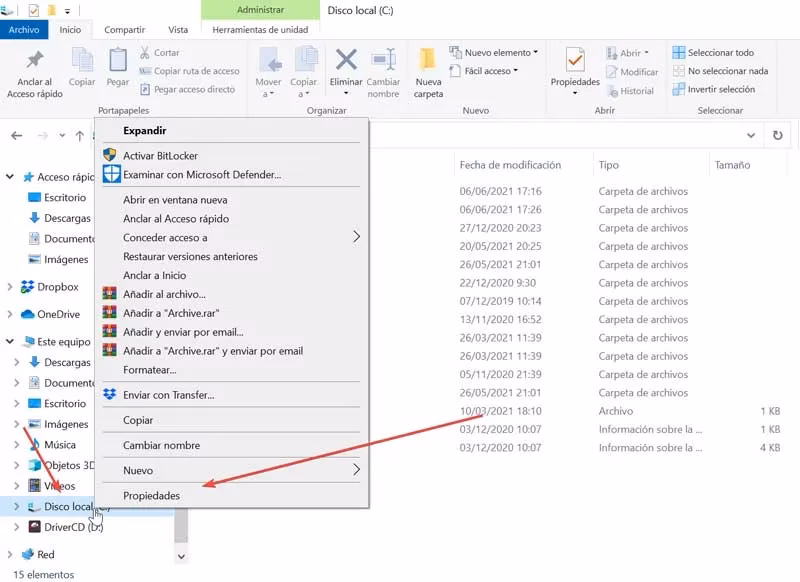Click the Eliminar red X icon
The height and width of the screenshot is (582, 800).
[346, 60]
